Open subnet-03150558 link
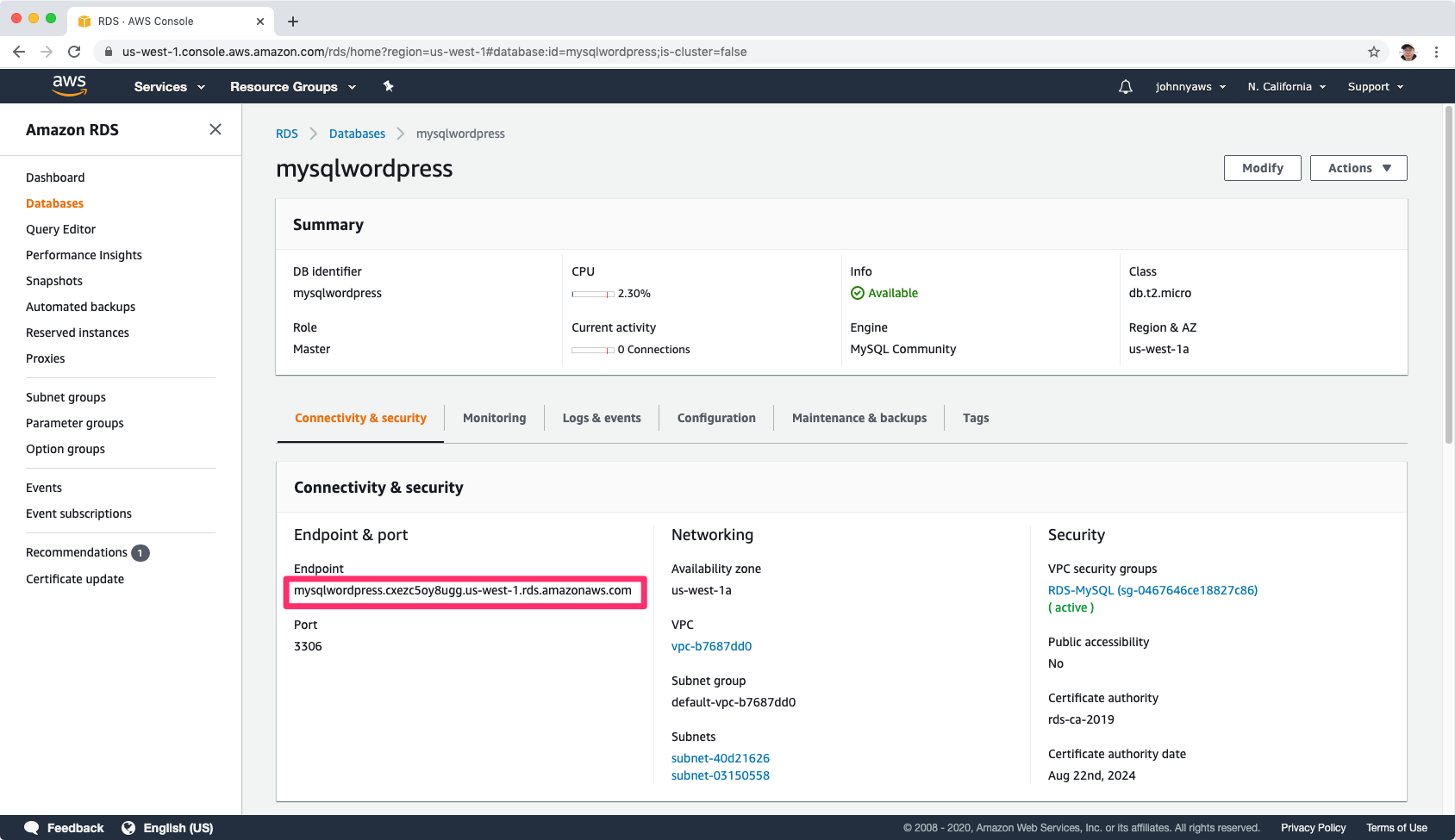The width and height of the screenshot is (1455, 840). (x=721, y=775)
